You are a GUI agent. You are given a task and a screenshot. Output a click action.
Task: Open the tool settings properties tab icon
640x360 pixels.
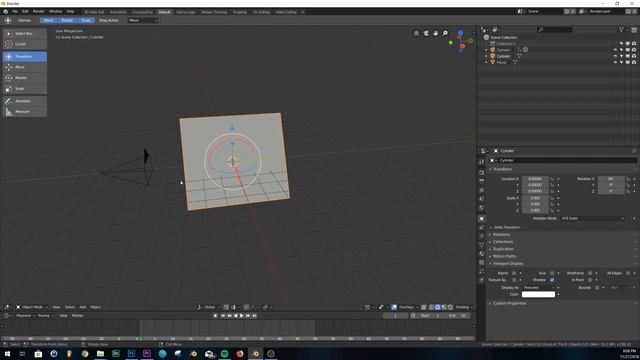pos(482,162)
